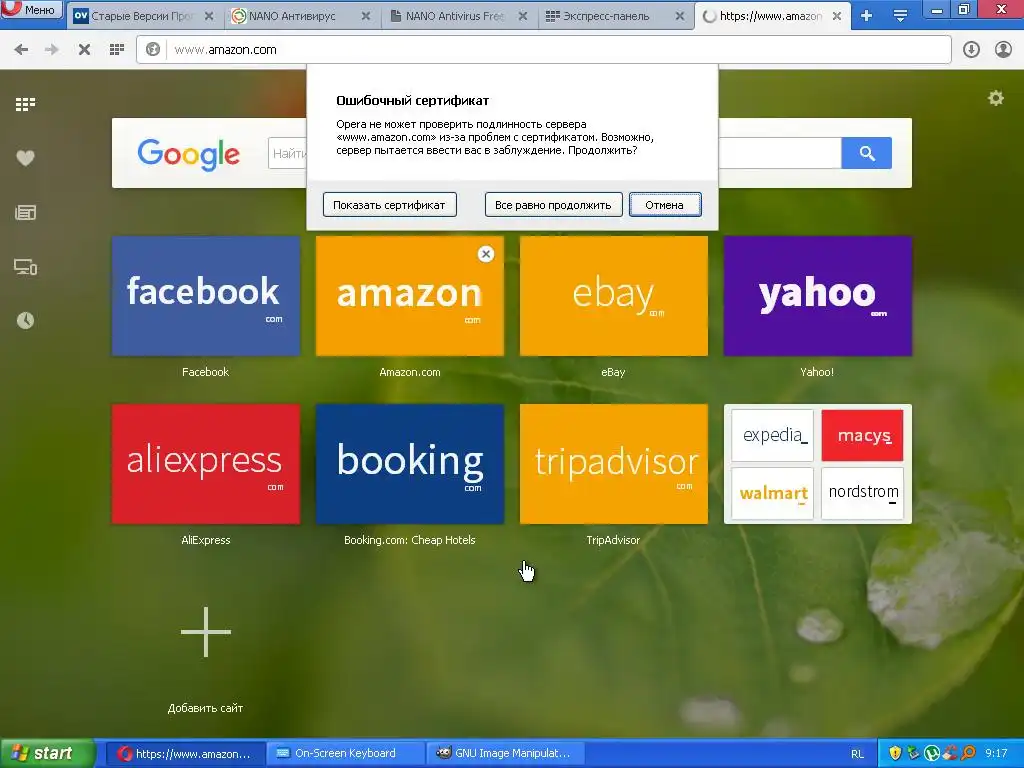Screen dimensions: 1024x768
Task: Open the TripAdvisor speed dial tile
Action: [x=613, y=464]
